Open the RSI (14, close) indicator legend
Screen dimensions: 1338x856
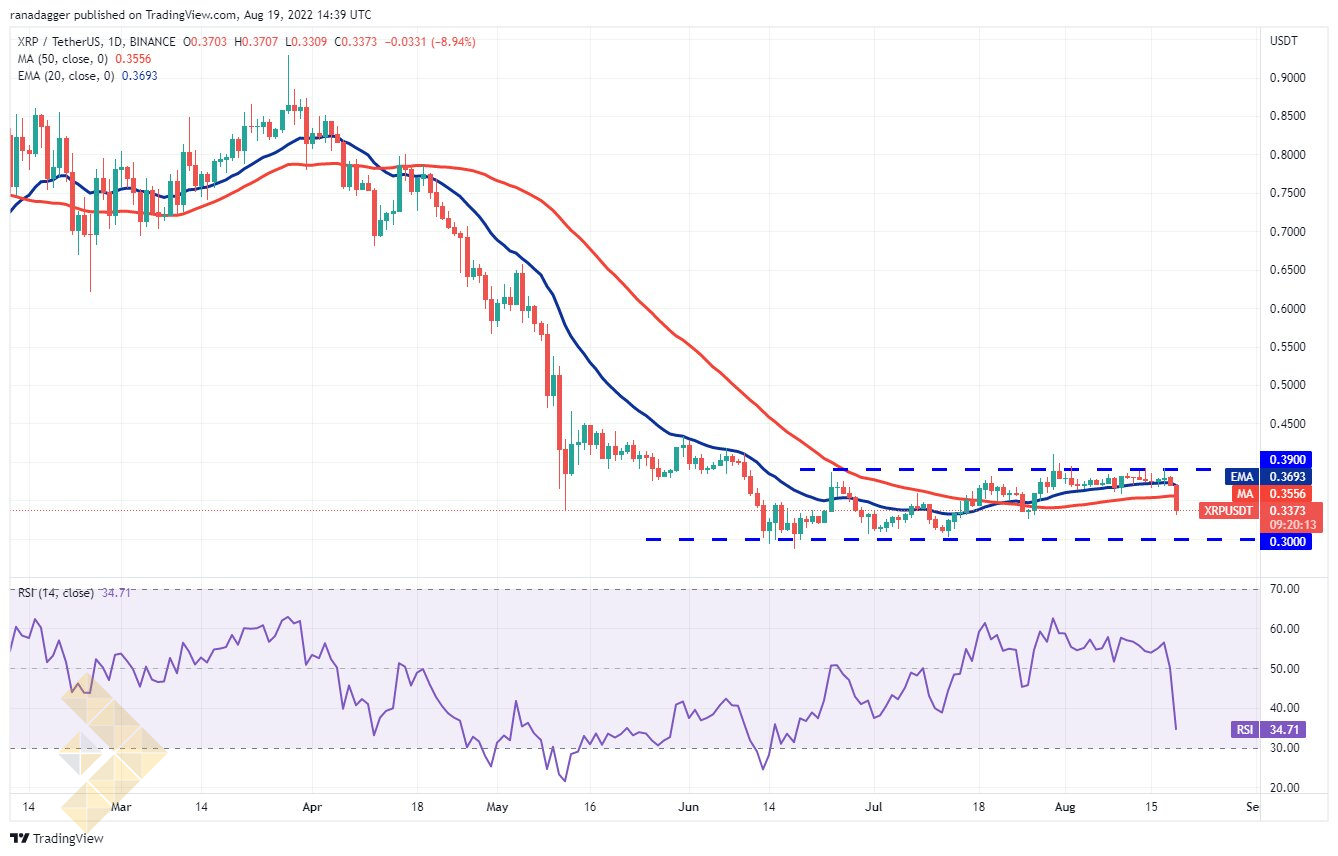(56, 593)
